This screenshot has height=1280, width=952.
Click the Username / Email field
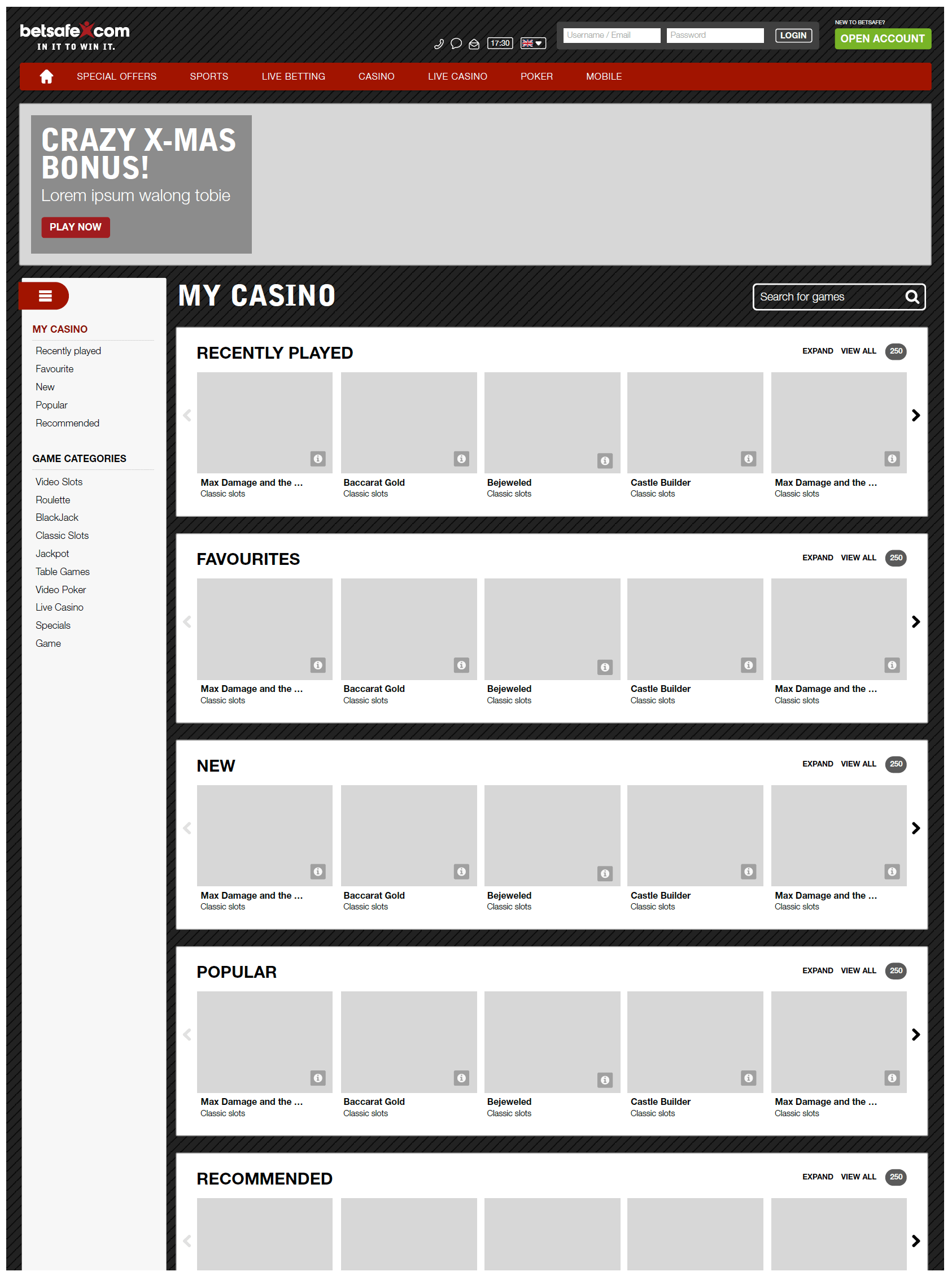pos(612,36)
